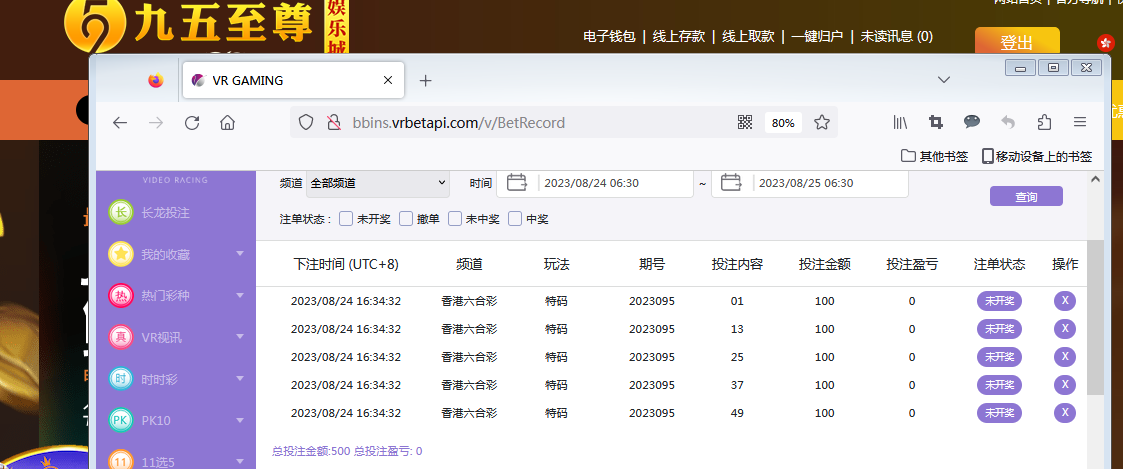Open the QR code icon in the address bar
1123x469 pixels.
[744, 122]
